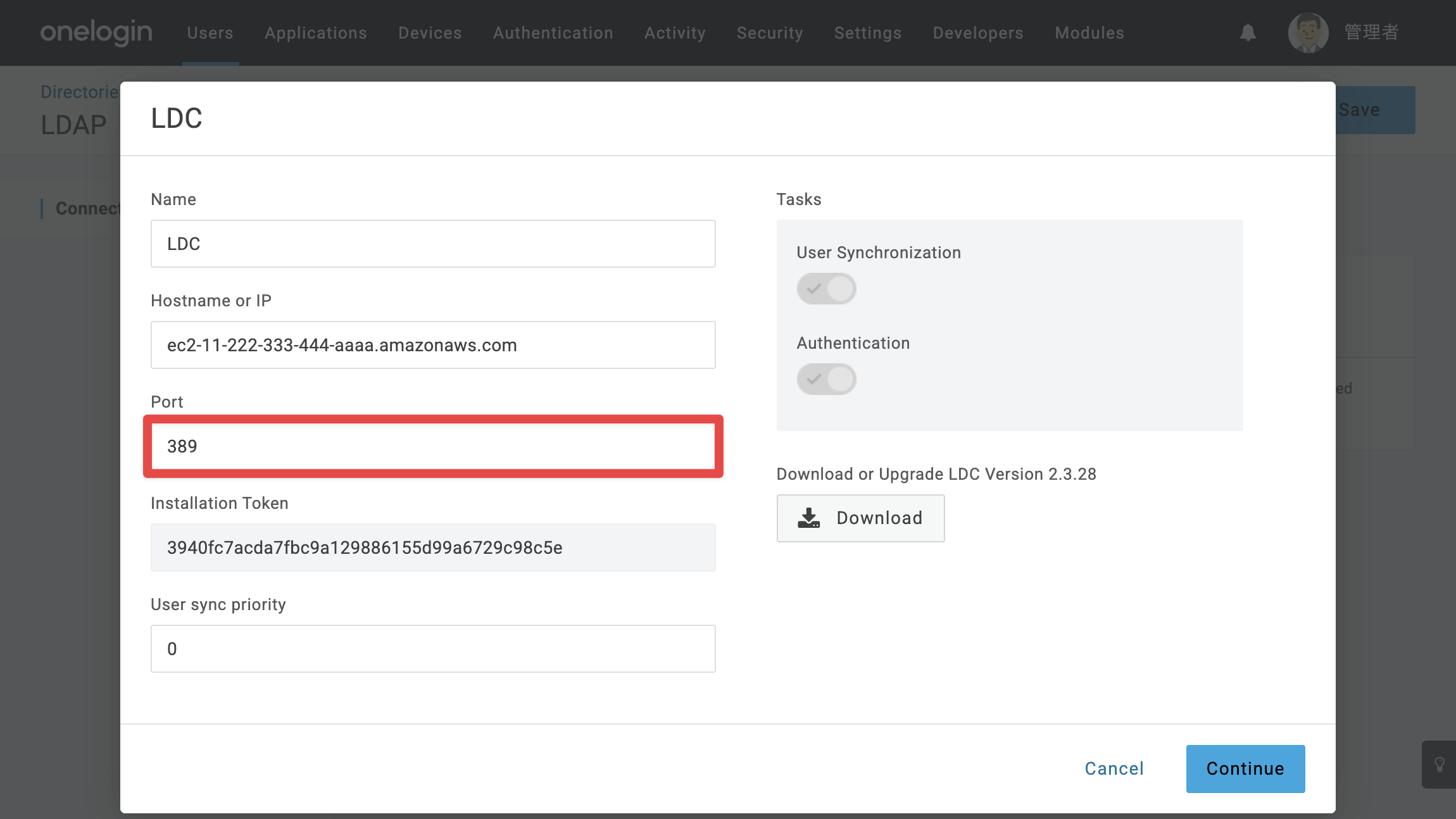Open the Applications menu
The height and width of the screenshot is (819, 1456).
316,33
